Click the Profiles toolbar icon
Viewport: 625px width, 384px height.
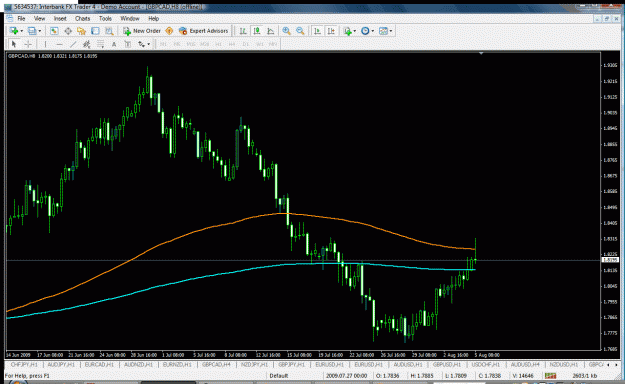(x=32, y=31)
